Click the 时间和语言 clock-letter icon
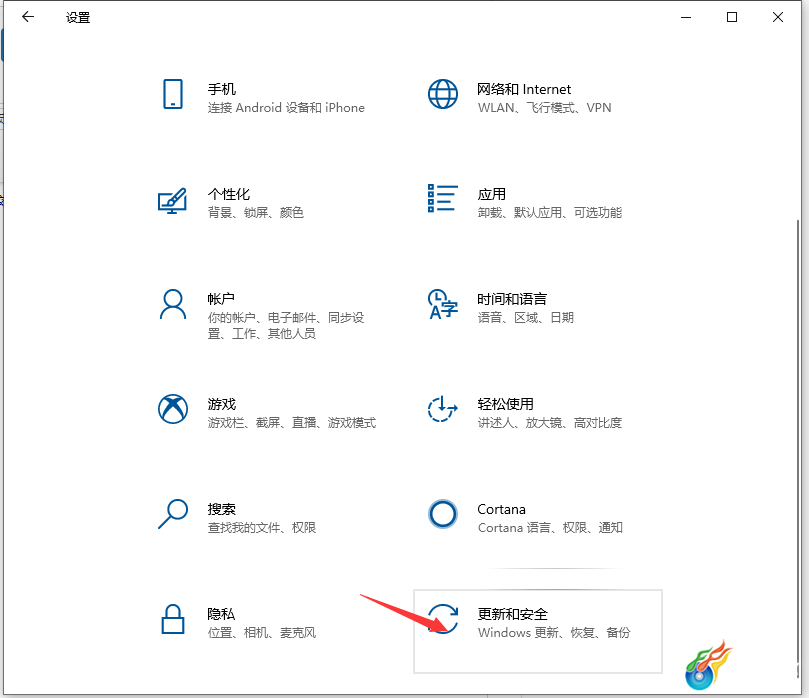Viewport: 809px width, 698px height. click(443, 304)
